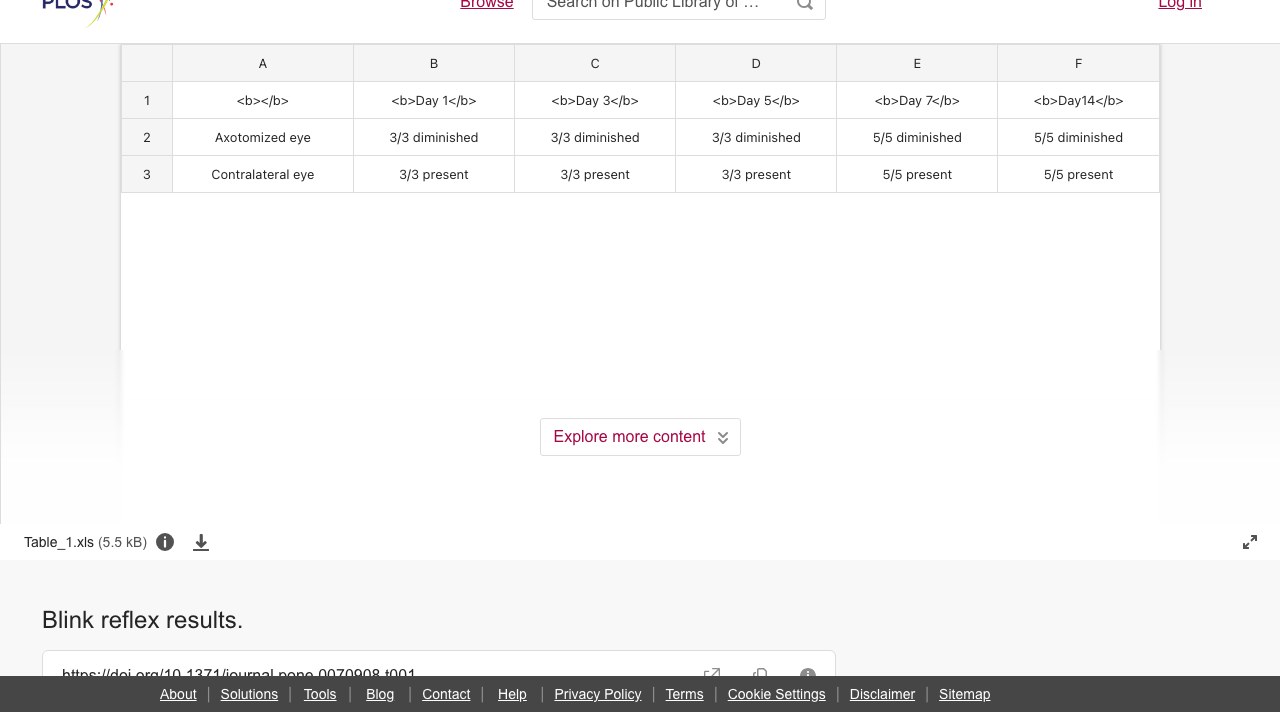This screenshot has width=1280, height=720.
Task: Select column A header
Action: pyautogui.click(x=263, y=63)
